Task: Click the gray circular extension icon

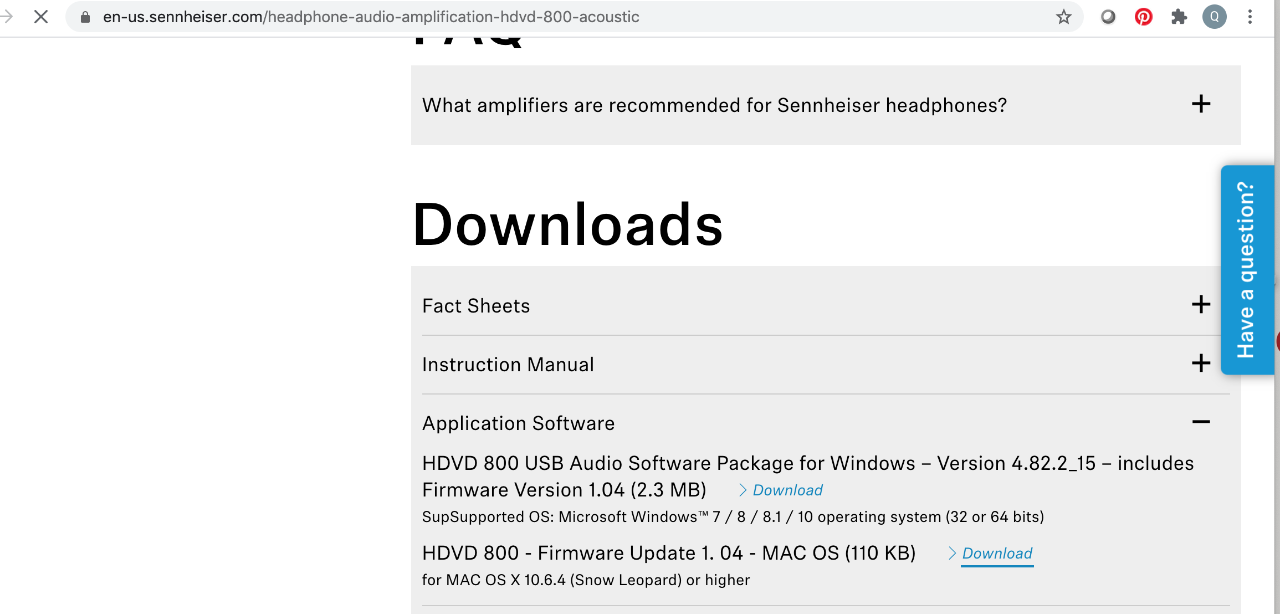Action: pos(1108,17)
